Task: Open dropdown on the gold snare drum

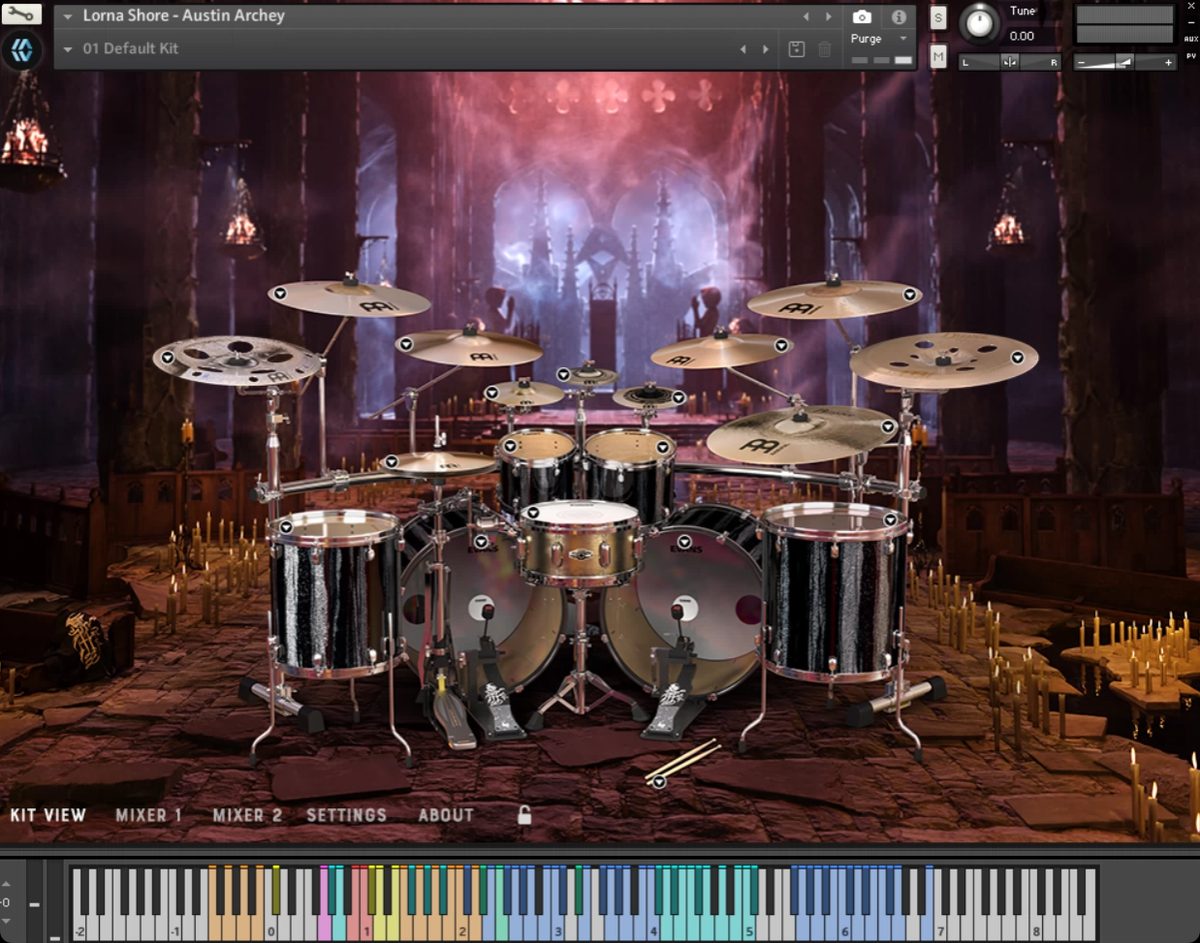Action: point(533,512)
